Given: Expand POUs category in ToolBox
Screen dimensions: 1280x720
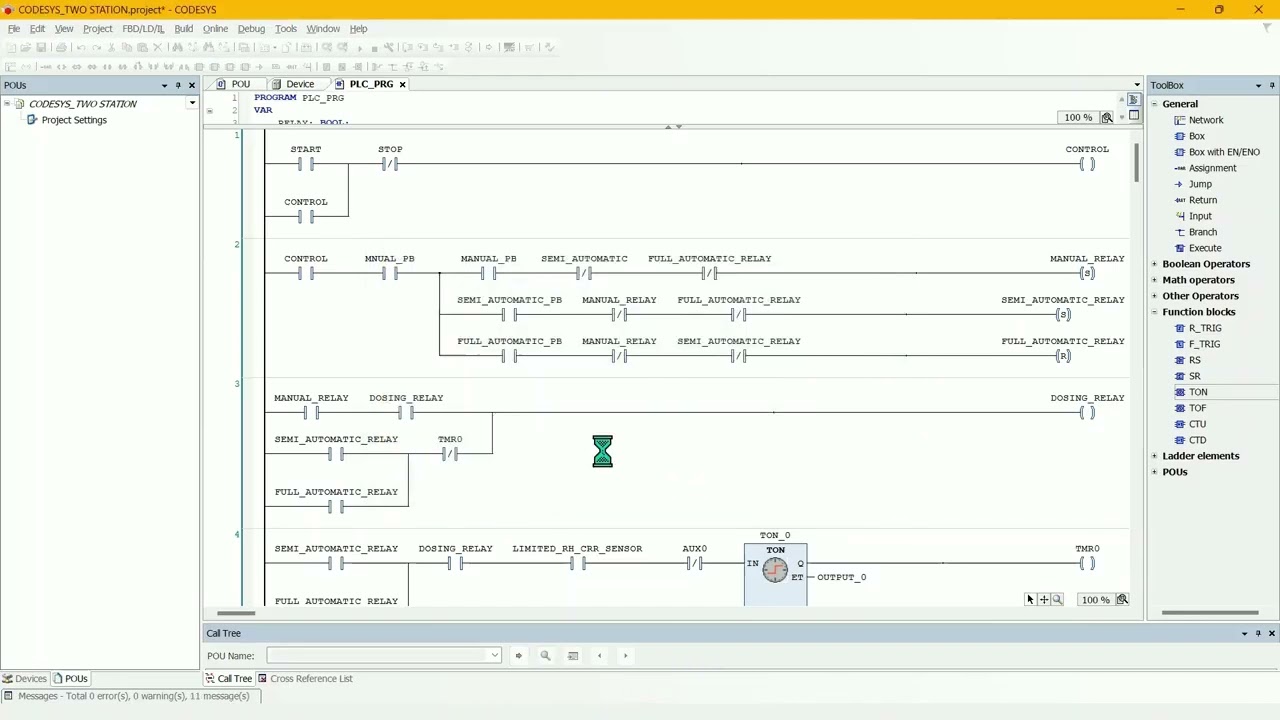Looking at the screenshot, I should coord(1154,472).
